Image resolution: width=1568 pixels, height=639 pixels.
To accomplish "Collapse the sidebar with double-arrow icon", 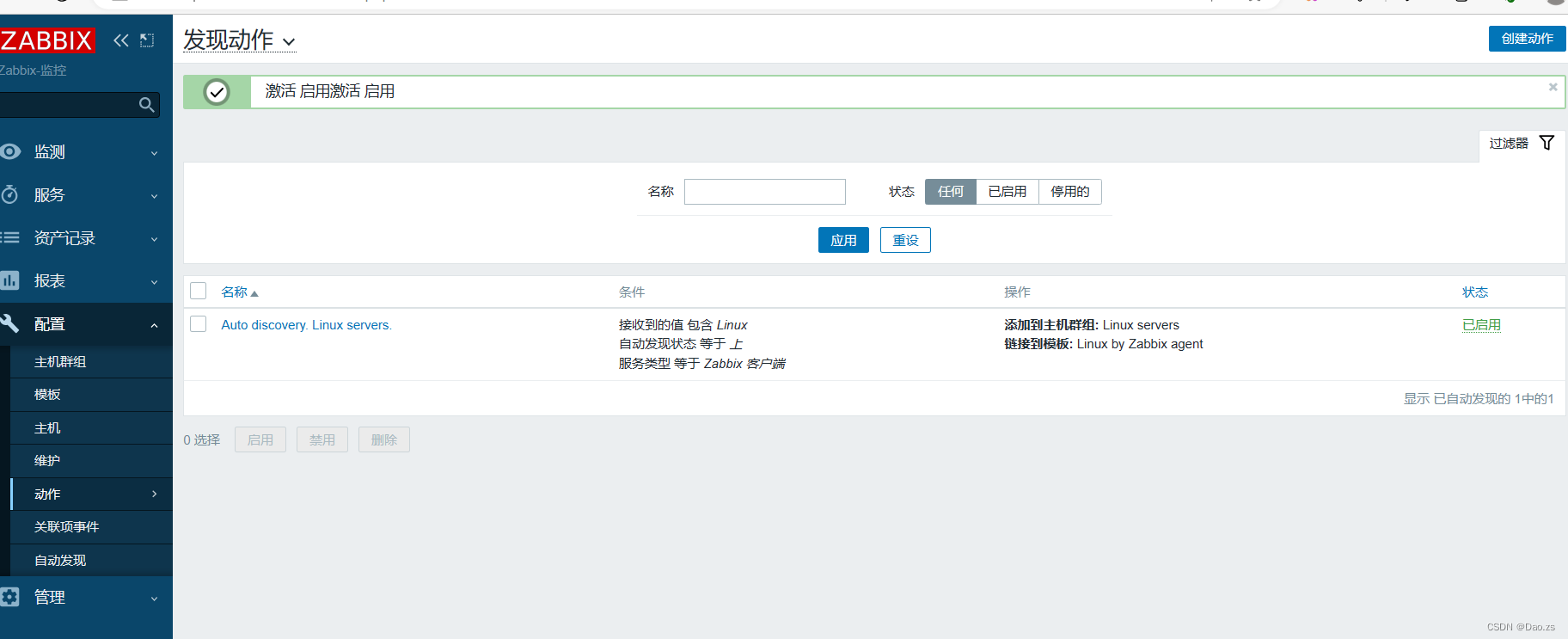I will click(121, 40).
